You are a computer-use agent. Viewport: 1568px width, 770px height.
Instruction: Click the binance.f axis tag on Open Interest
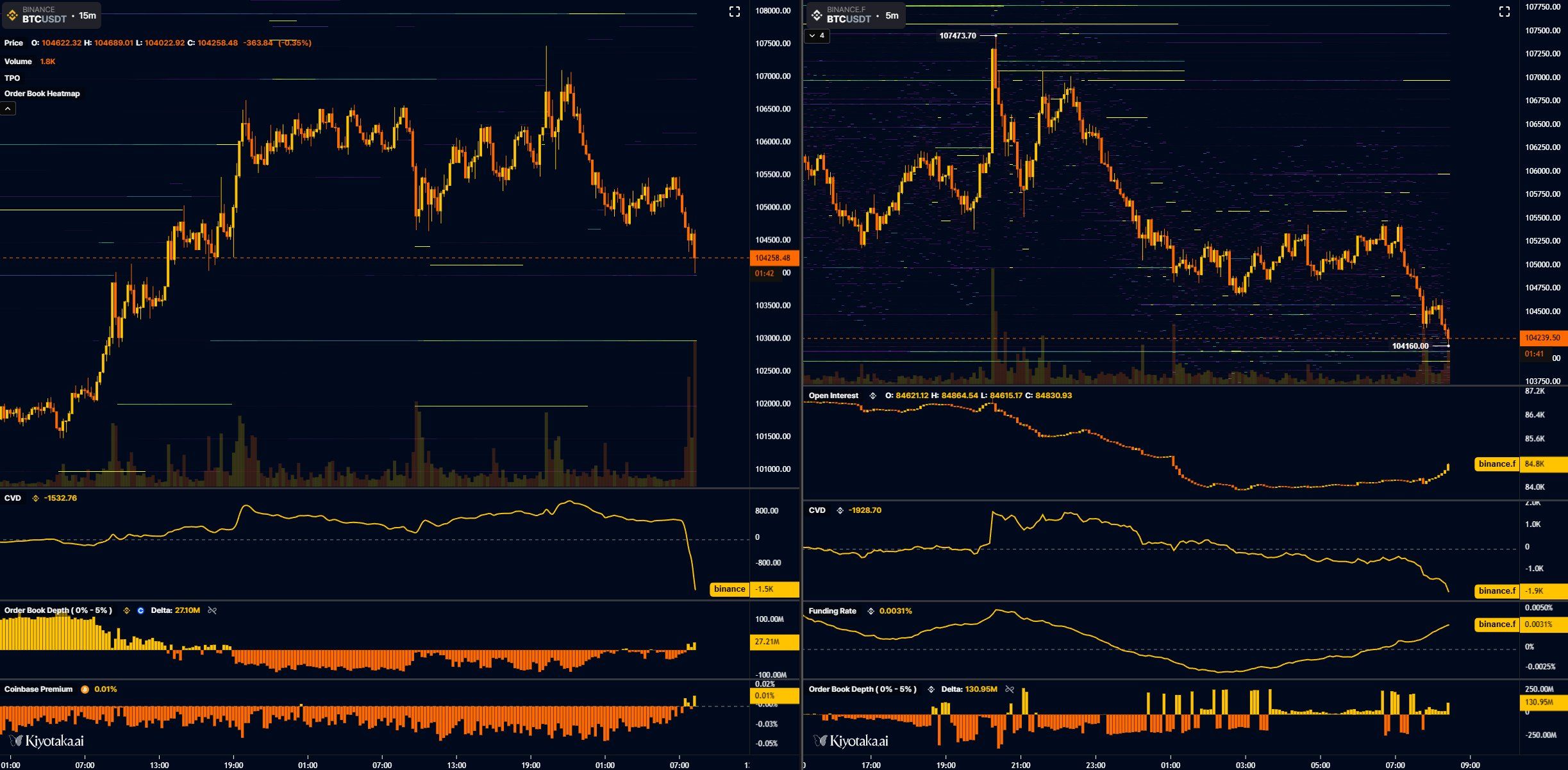[1497, 464]
